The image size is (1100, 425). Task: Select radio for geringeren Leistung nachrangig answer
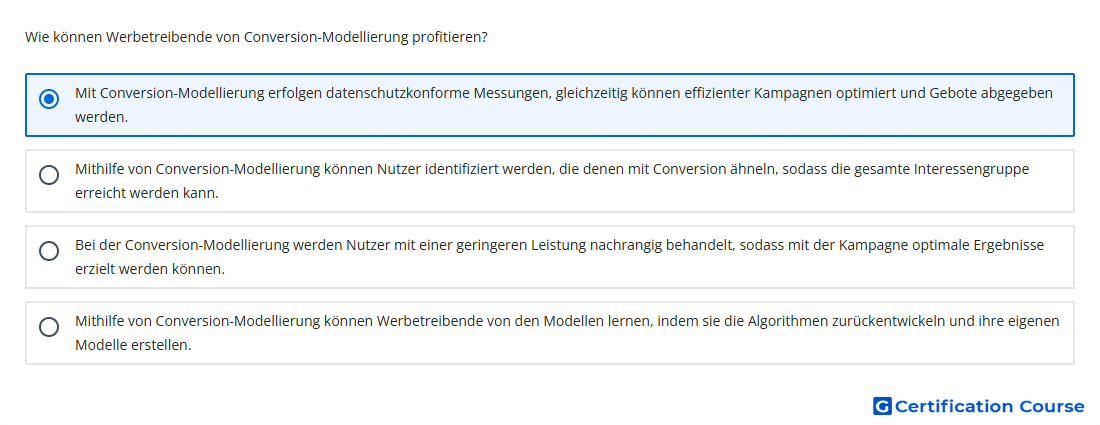(49, 250)
